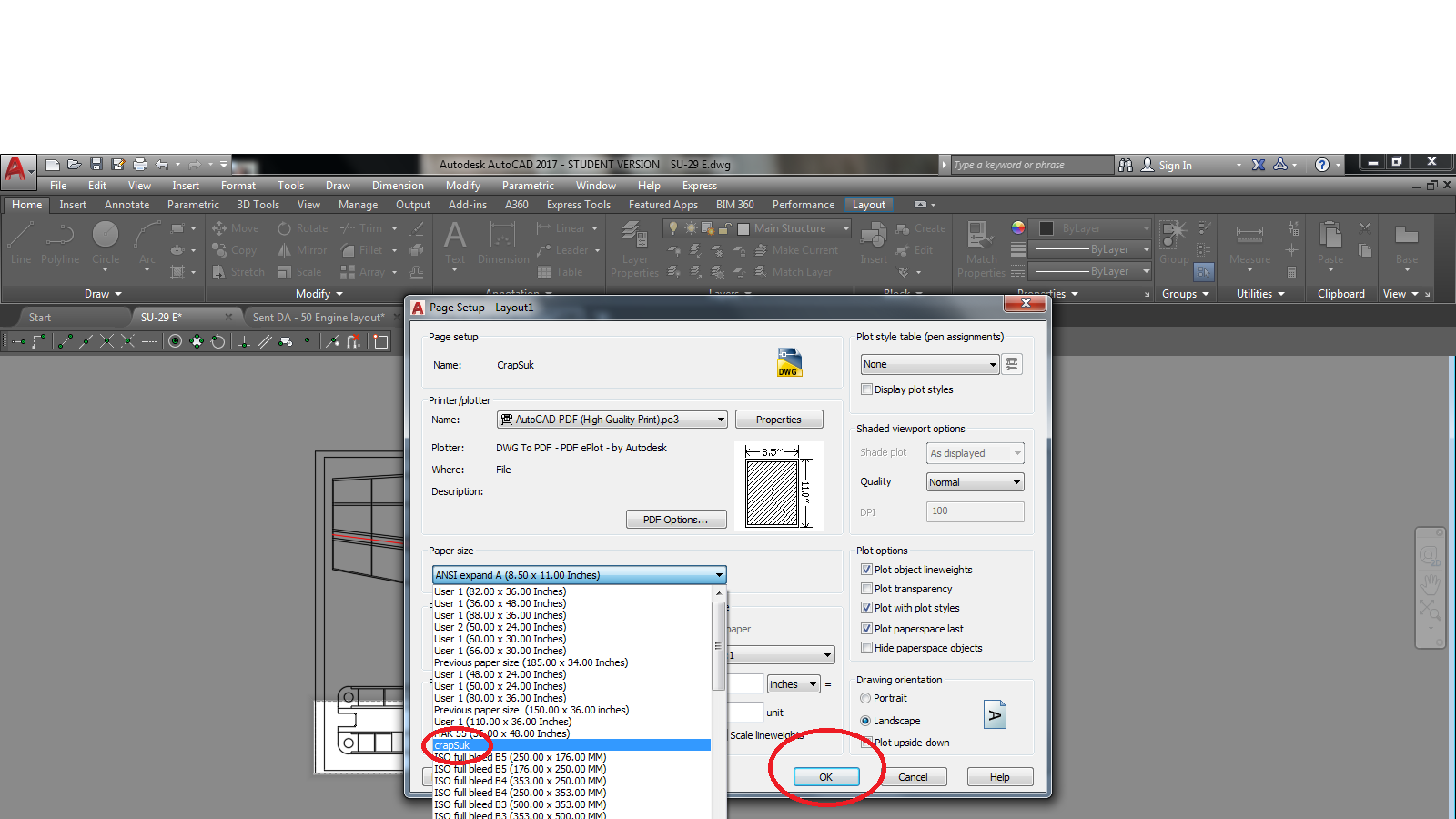Select User 2 (50.00 x 24.00 Inches)

click(571, 627)
